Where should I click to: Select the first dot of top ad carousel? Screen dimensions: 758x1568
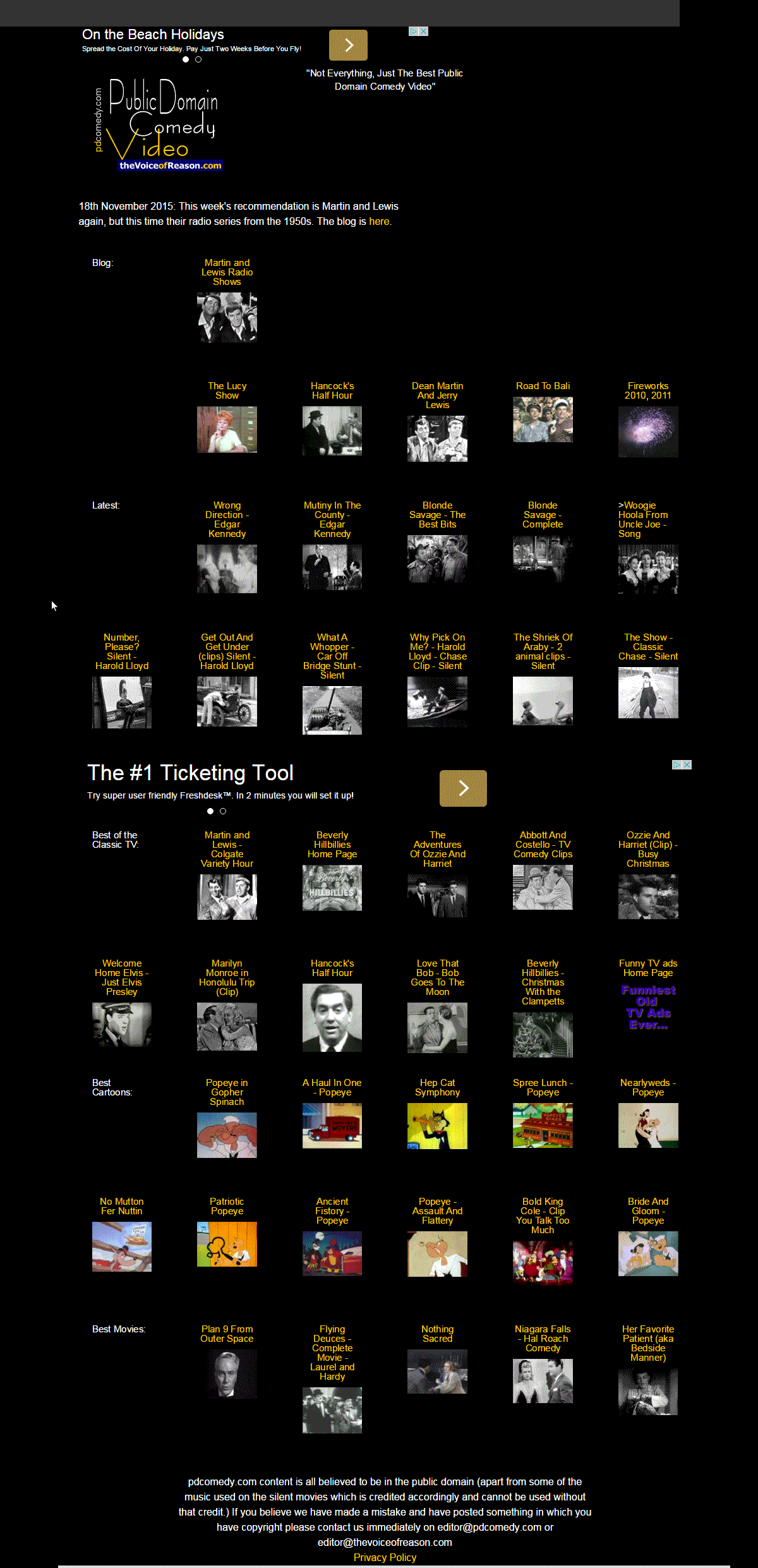click(x=186, y=59)
